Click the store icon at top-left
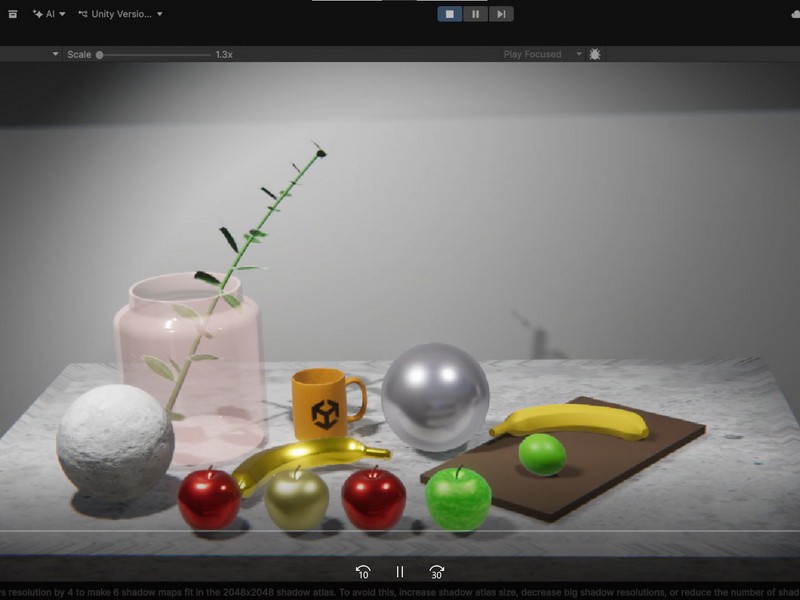 coord(13,14)
